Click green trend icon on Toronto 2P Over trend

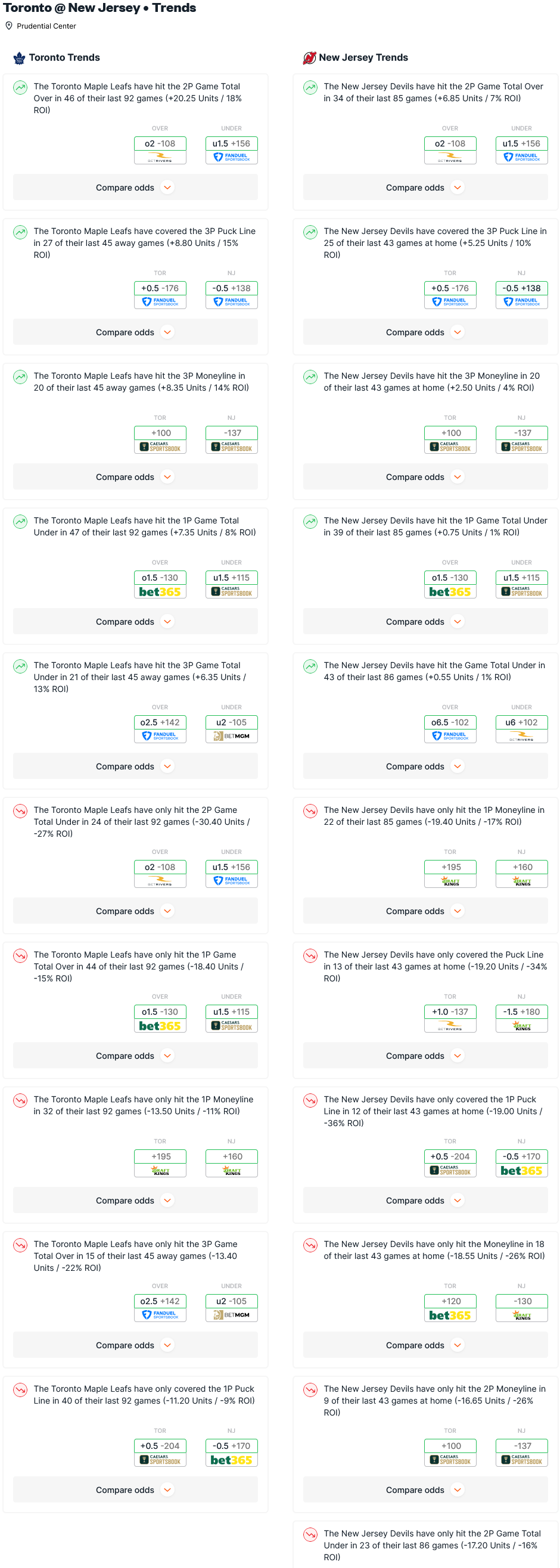click(20, 88)
